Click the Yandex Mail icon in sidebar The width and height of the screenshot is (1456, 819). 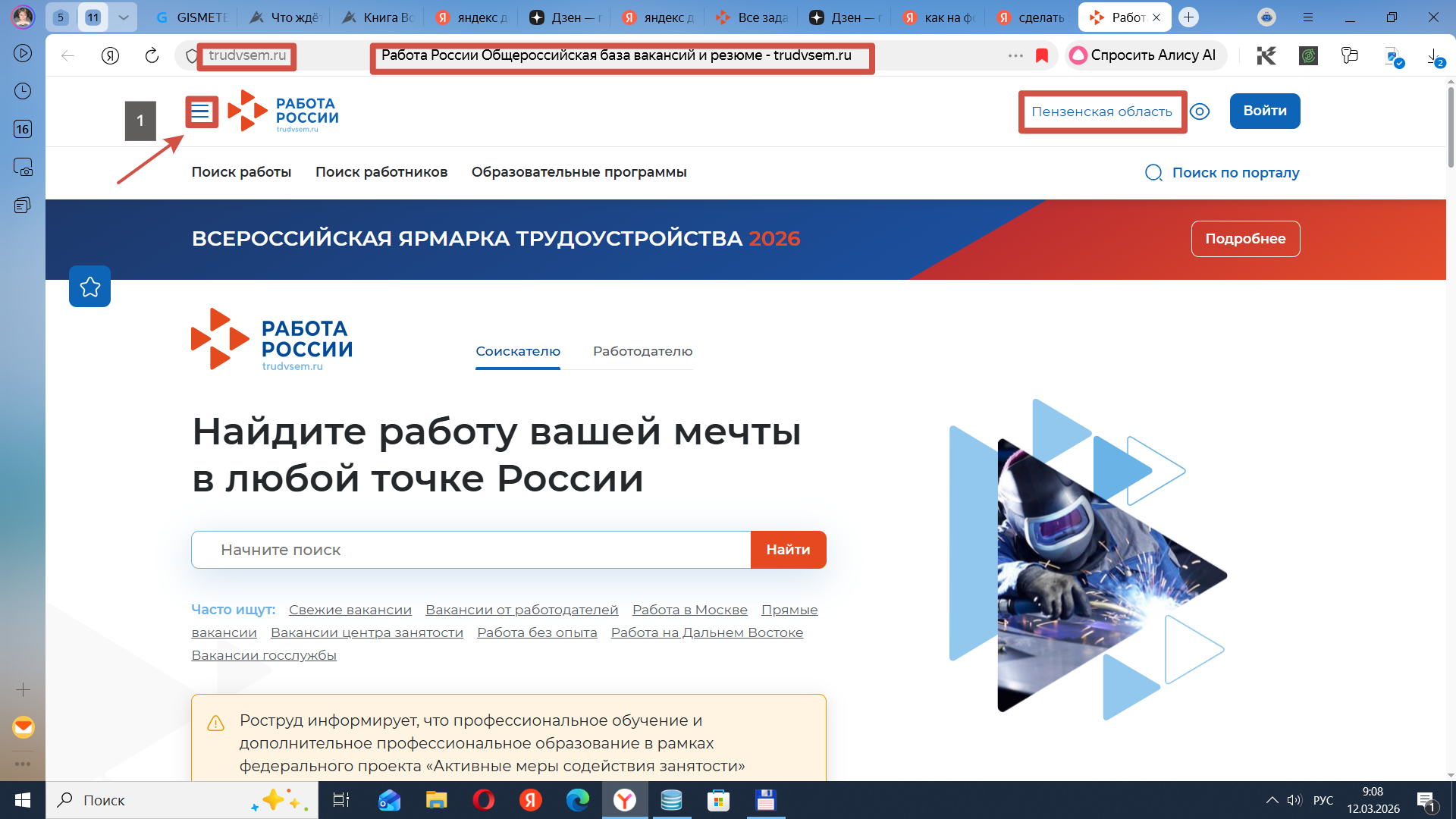[23, 727]
